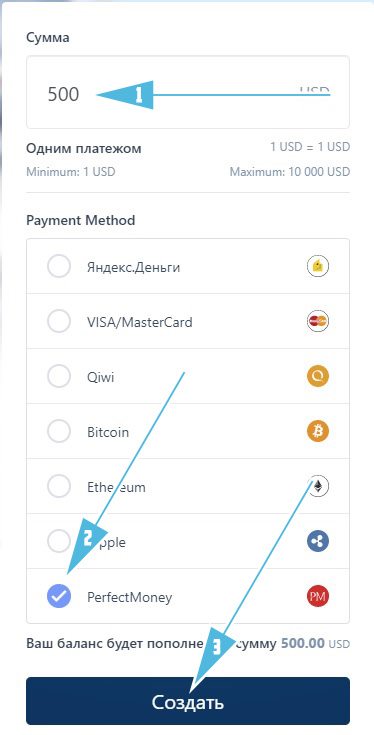Click the blue Ripple icon
This screenshot has width=374, height=735.
tap(318, 541)
